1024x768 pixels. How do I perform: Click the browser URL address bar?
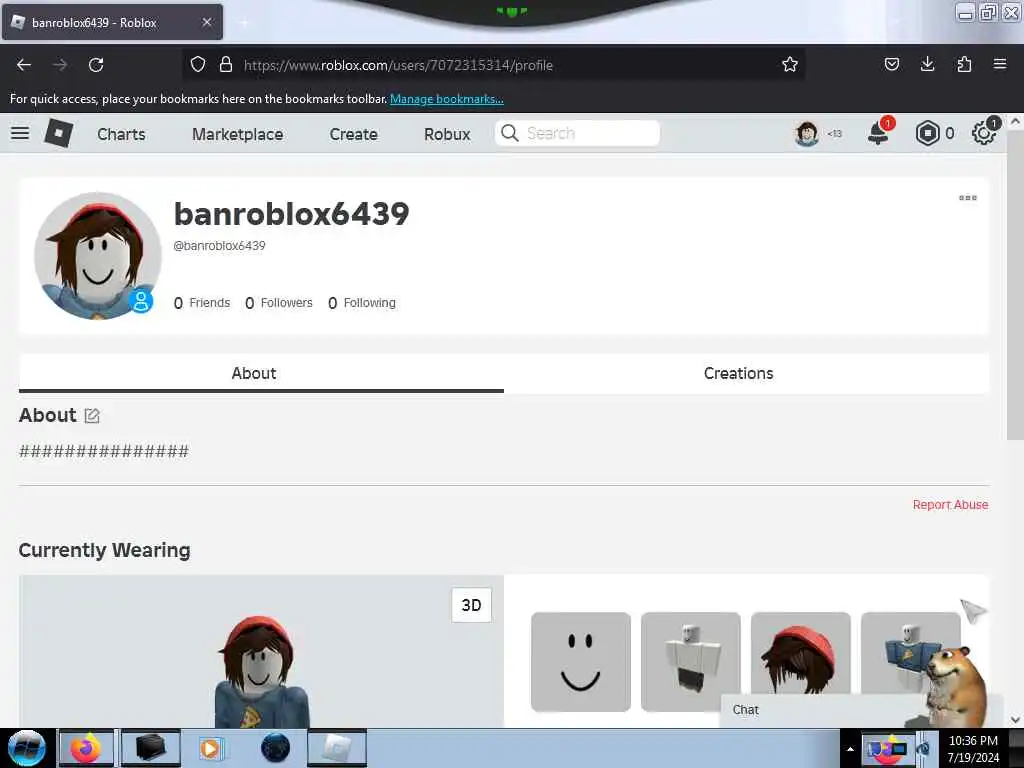(x=493, y=65)
